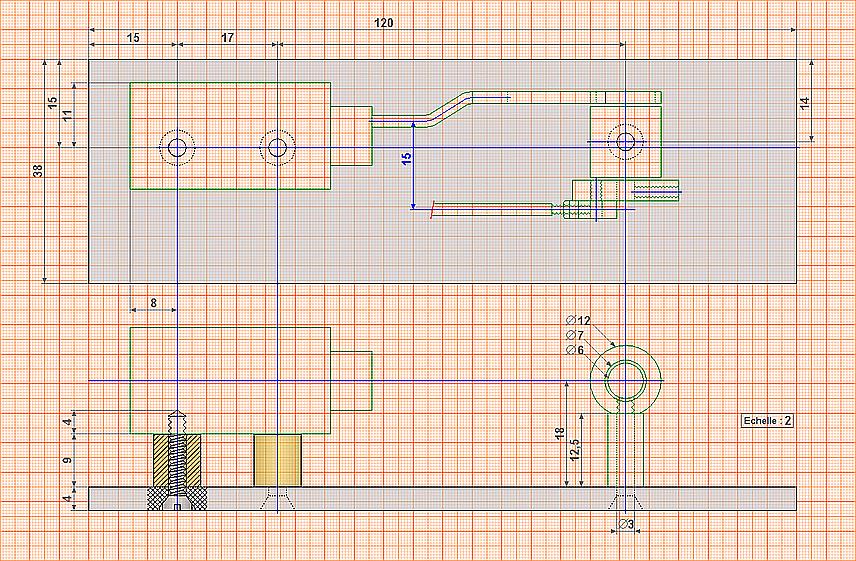
Task: Click the 18 vertical dimension text
Action: tap(560, 433)
